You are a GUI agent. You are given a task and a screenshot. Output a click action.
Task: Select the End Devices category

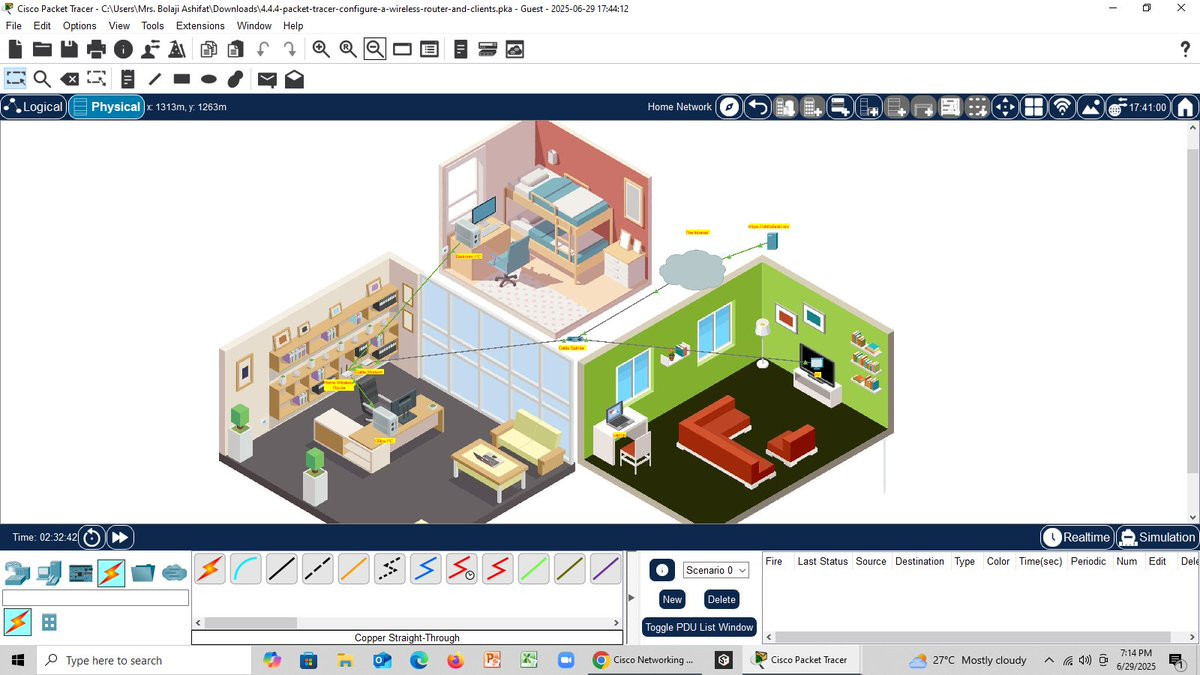click(x=49, y=573)
